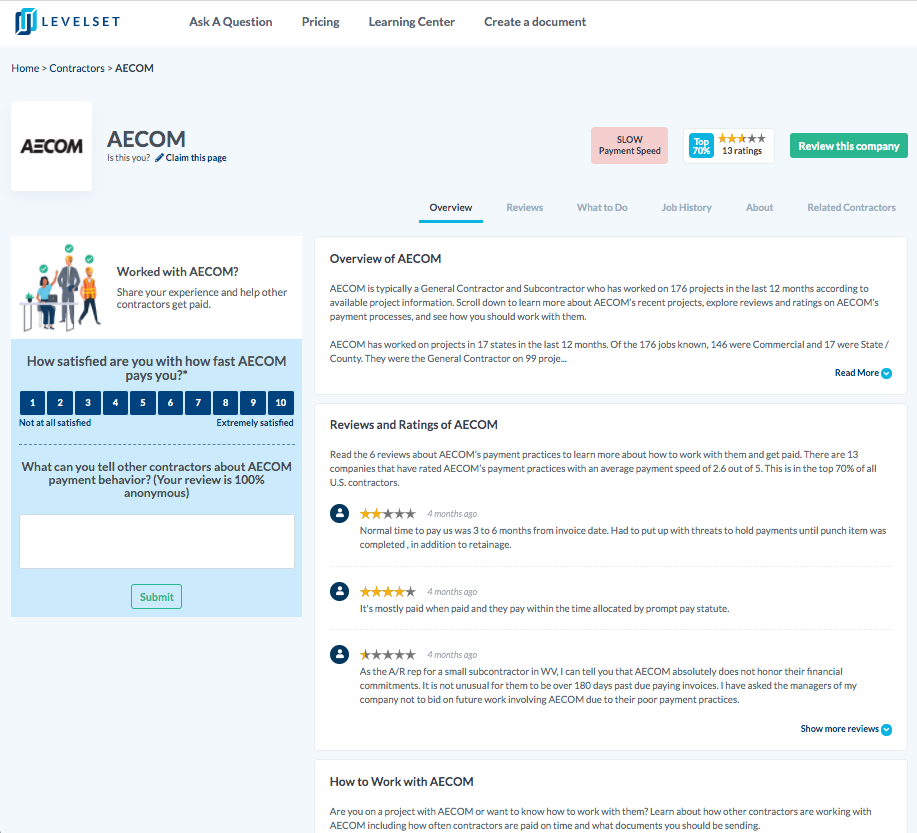This screenshot has height=833, width=917.
Task: Click the star rating with 13 ratings
Action: pos(742,139)
